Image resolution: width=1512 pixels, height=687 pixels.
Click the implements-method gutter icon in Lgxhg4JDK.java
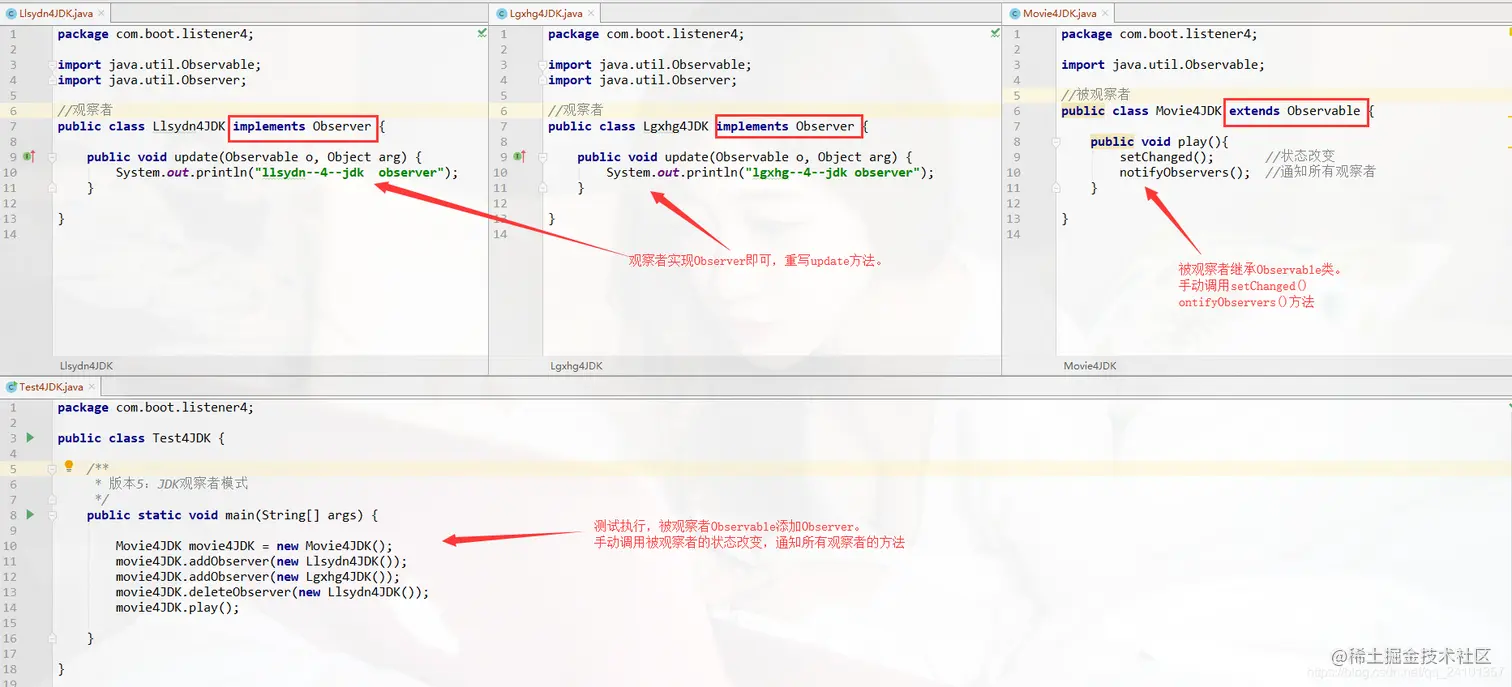point(519,157)
